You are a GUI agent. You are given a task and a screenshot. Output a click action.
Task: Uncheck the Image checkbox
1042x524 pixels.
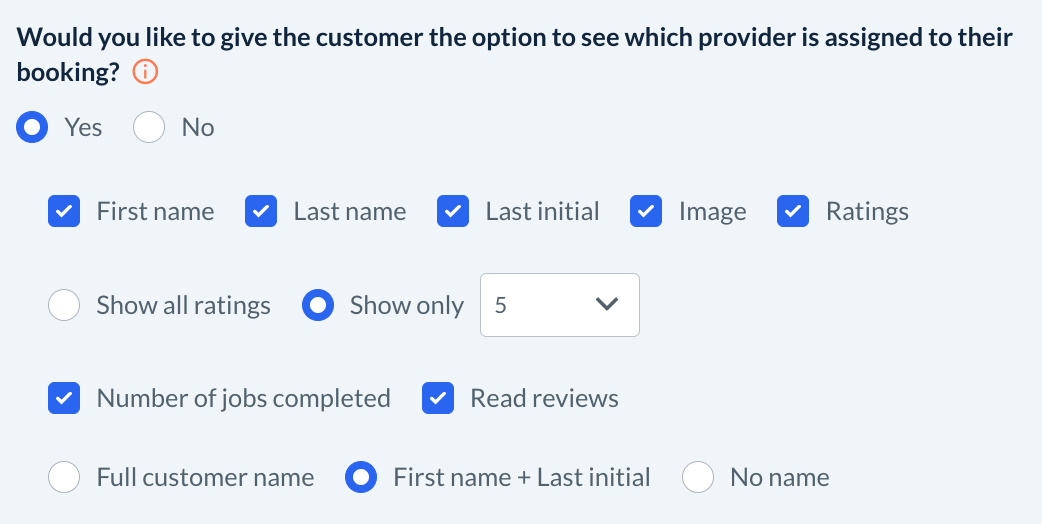tap(646, 212)
